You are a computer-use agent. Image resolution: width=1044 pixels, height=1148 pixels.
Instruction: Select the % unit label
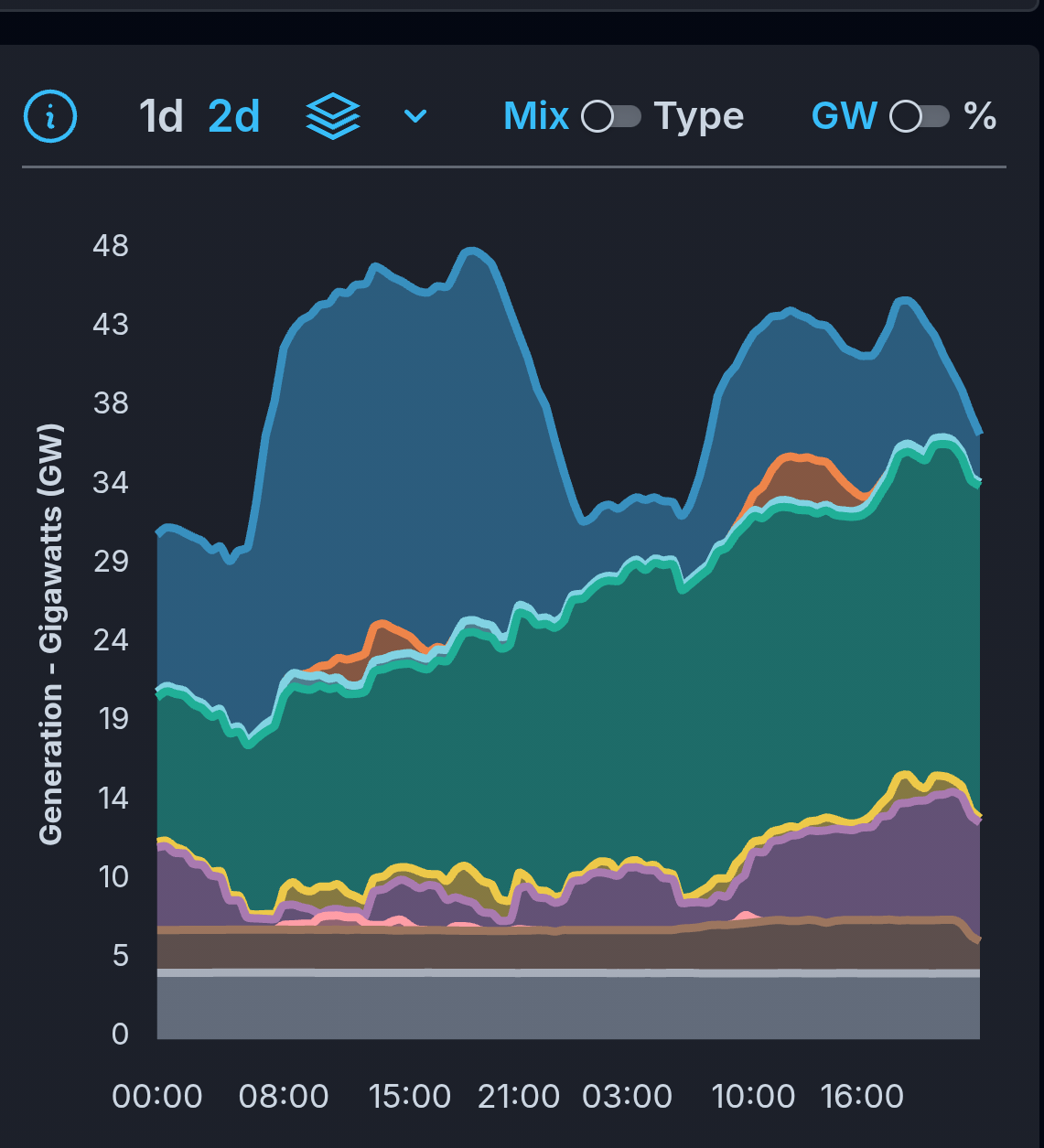point(980,116)
